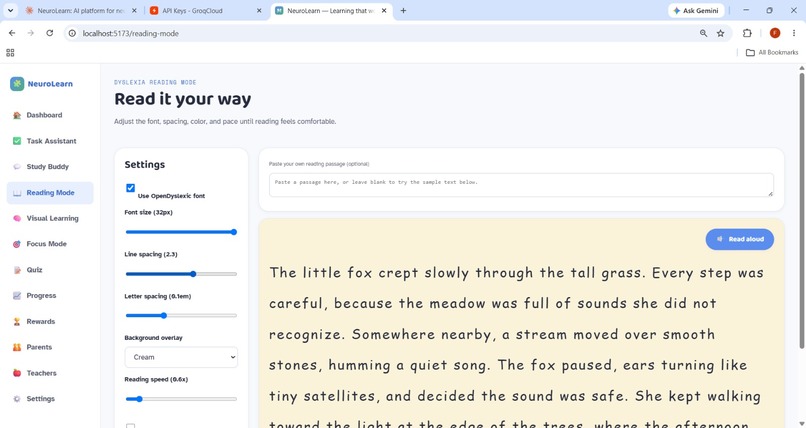806x428 pixels.
Task: Click the Ask Gemini button
Action: [696, 10]
